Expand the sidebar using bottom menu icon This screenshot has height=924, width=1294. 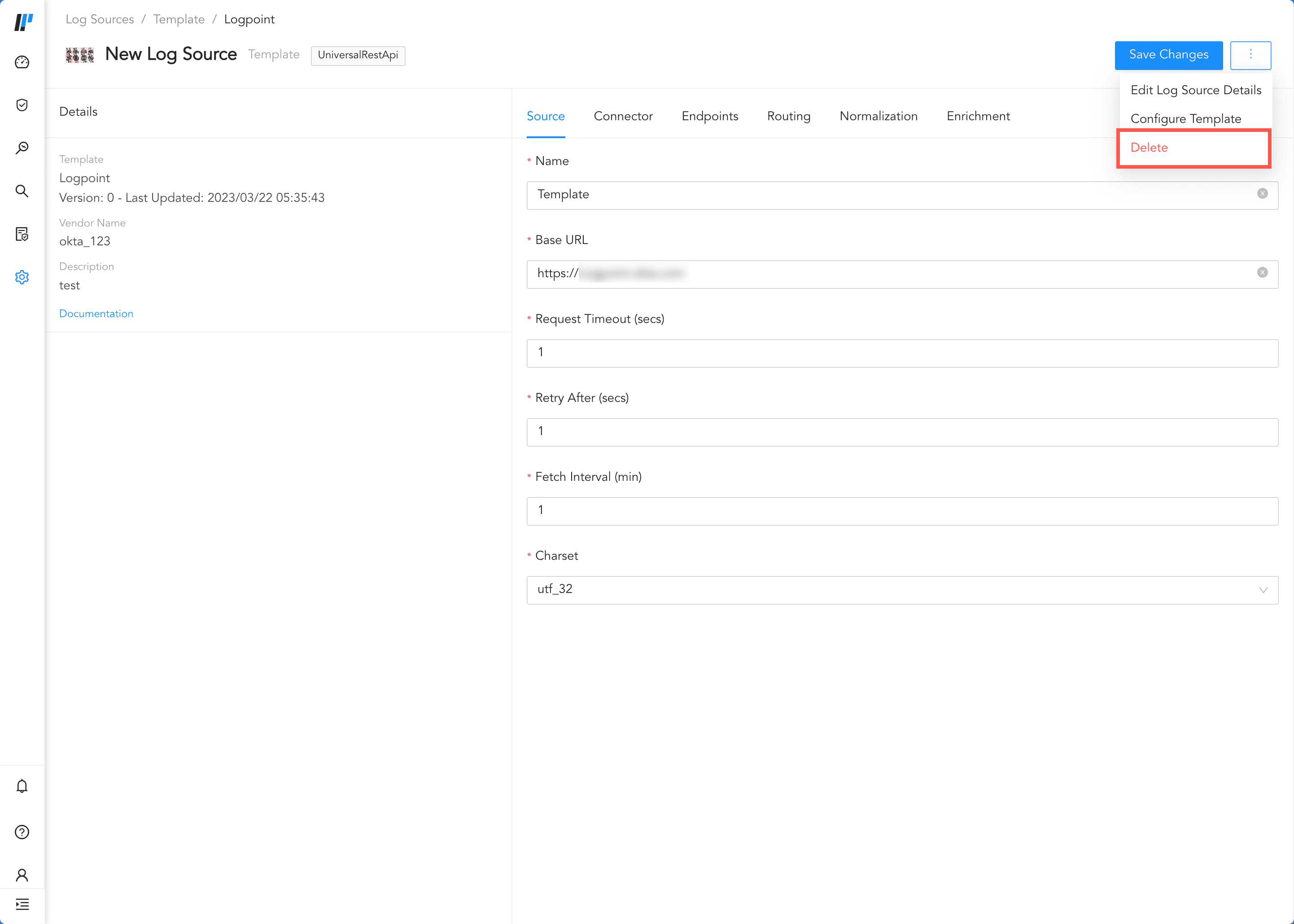point(22,904)
